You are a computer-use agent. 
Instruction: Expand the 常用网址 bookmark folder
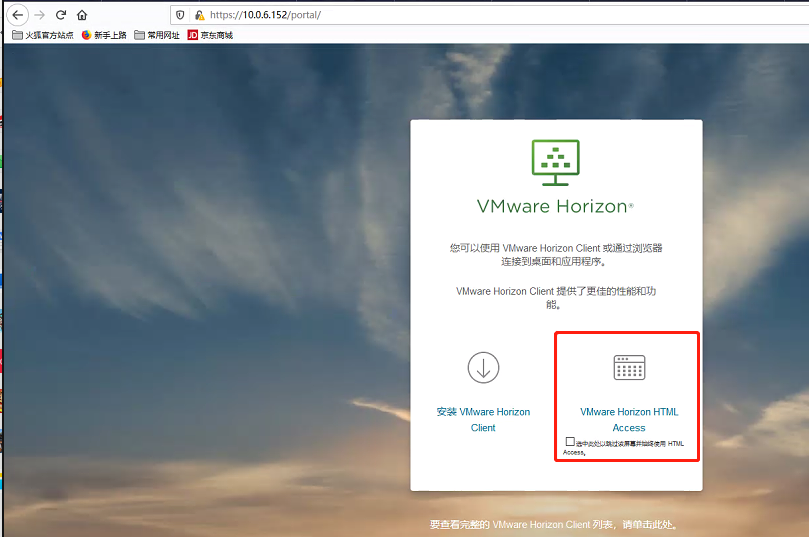[157, 35]
